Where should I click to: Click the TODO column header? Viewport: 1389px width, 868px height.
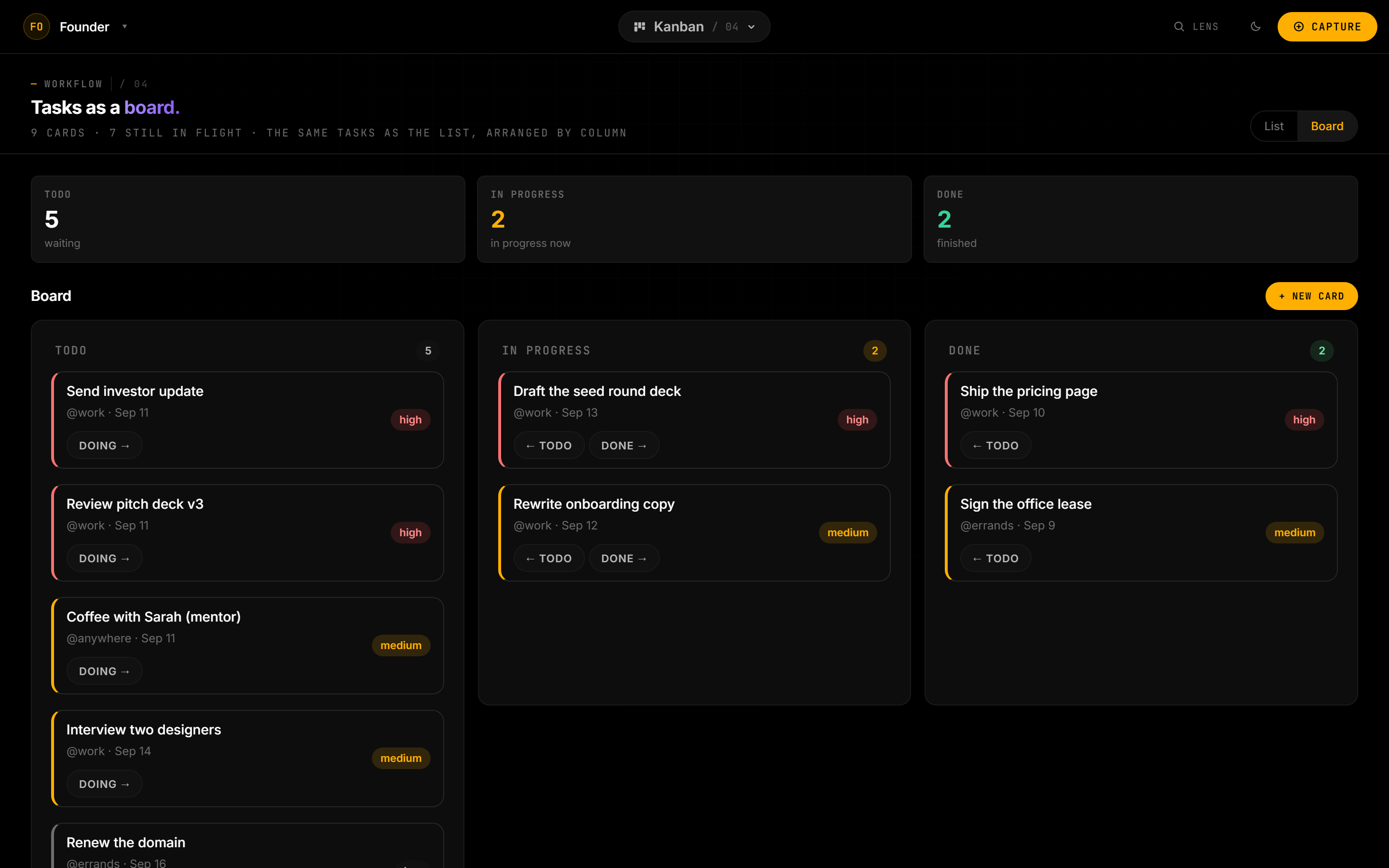(x=70, y=350)
